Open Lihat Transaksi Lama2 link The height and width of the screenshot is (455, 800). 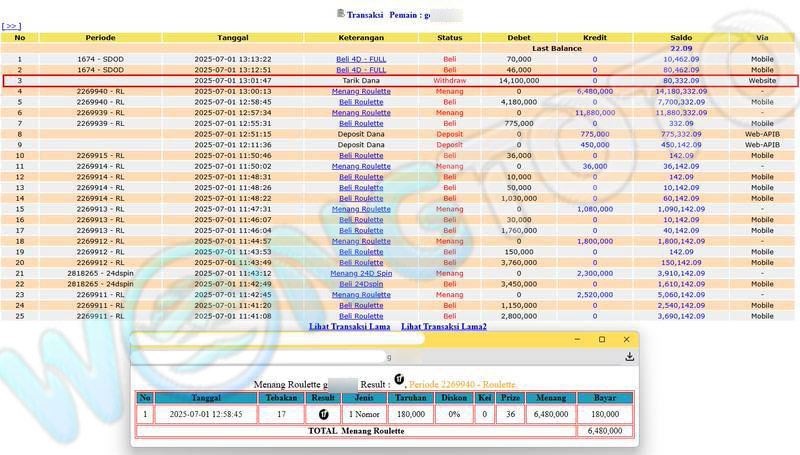(443, 327)
